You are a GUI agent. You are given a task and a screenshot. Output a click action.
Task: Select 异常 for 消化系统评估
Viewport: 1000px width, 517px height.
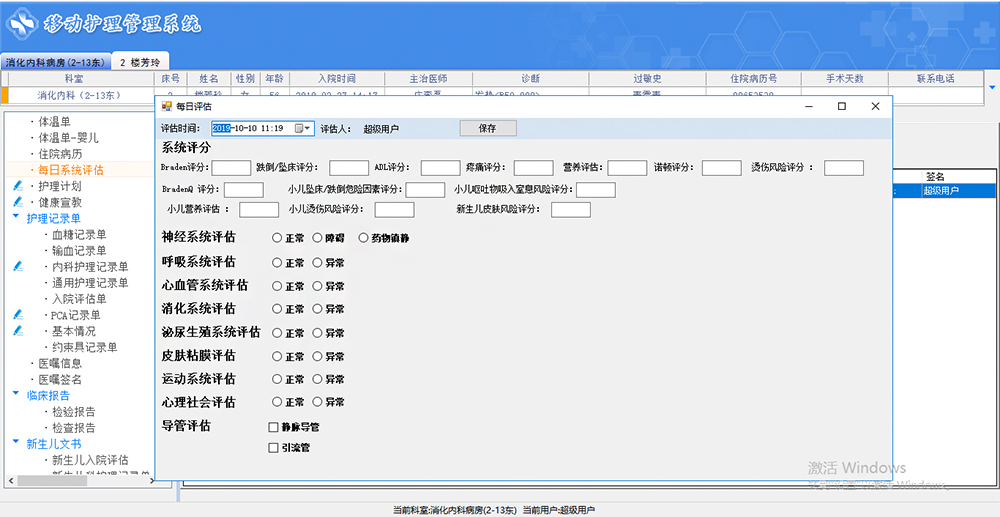[x=318, y=309]
